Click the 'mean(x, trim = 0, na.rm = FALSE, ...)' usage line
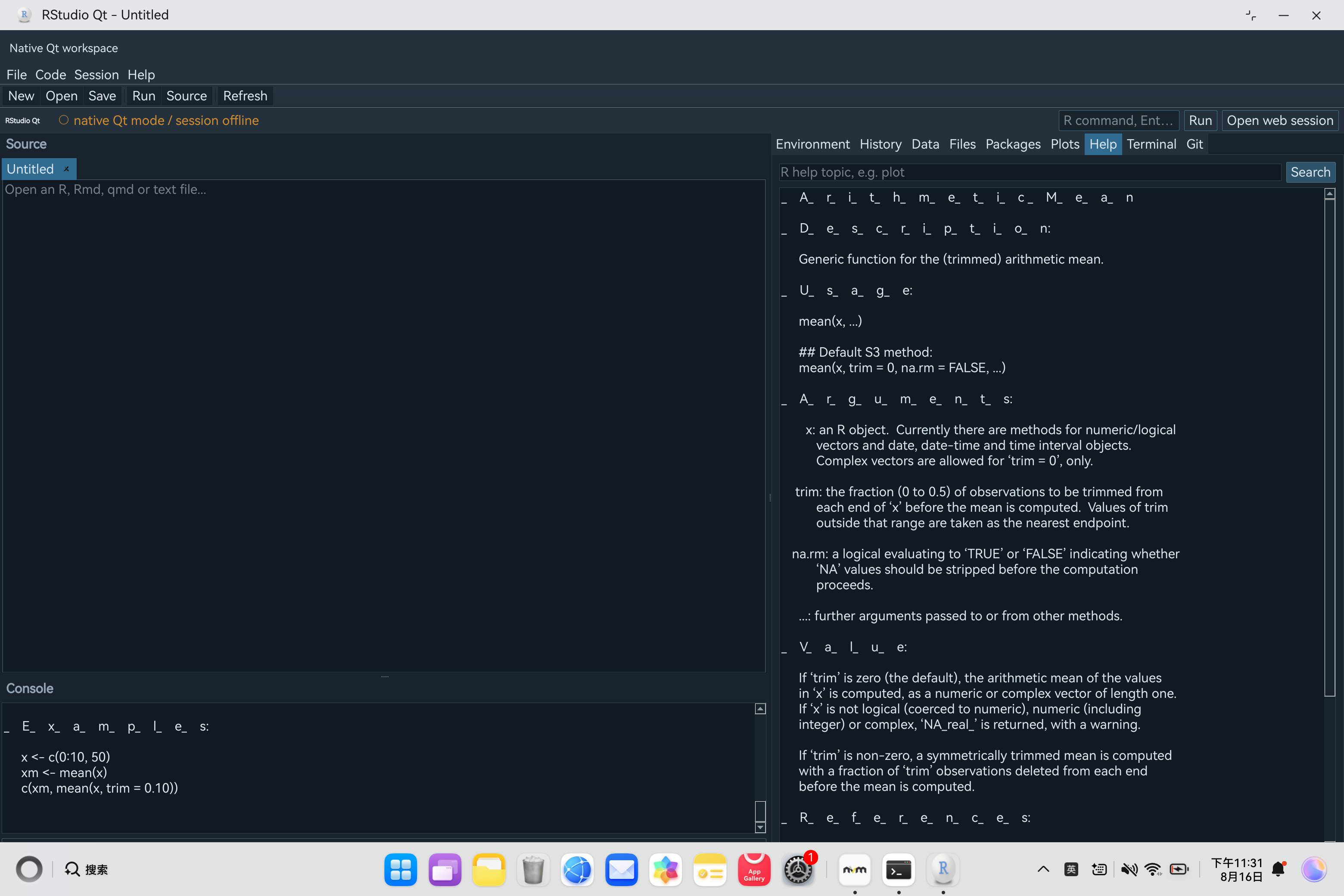The width and height of the screenshot is (1344, 896). click(x=902, y=368)
